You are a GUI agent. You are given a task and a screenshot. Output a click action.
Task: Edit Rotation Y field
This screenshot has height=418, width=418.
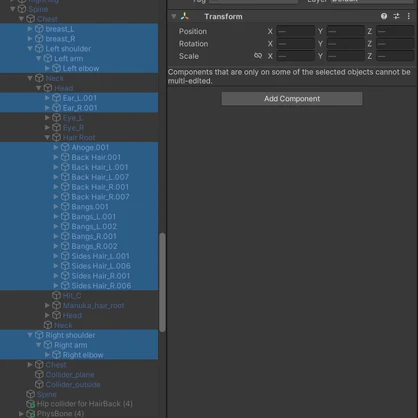(345, 44)
